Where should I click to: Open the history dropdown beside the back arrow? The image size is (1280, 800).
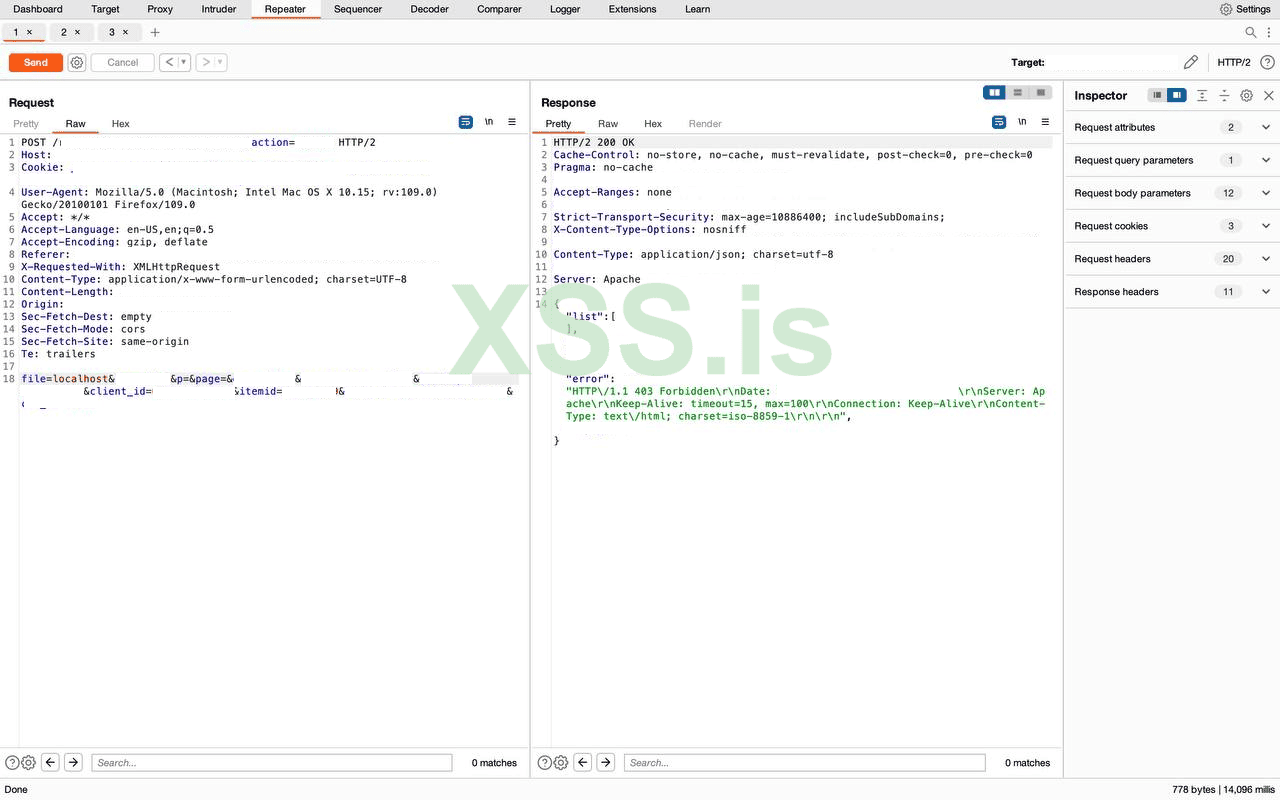point(183,62)
